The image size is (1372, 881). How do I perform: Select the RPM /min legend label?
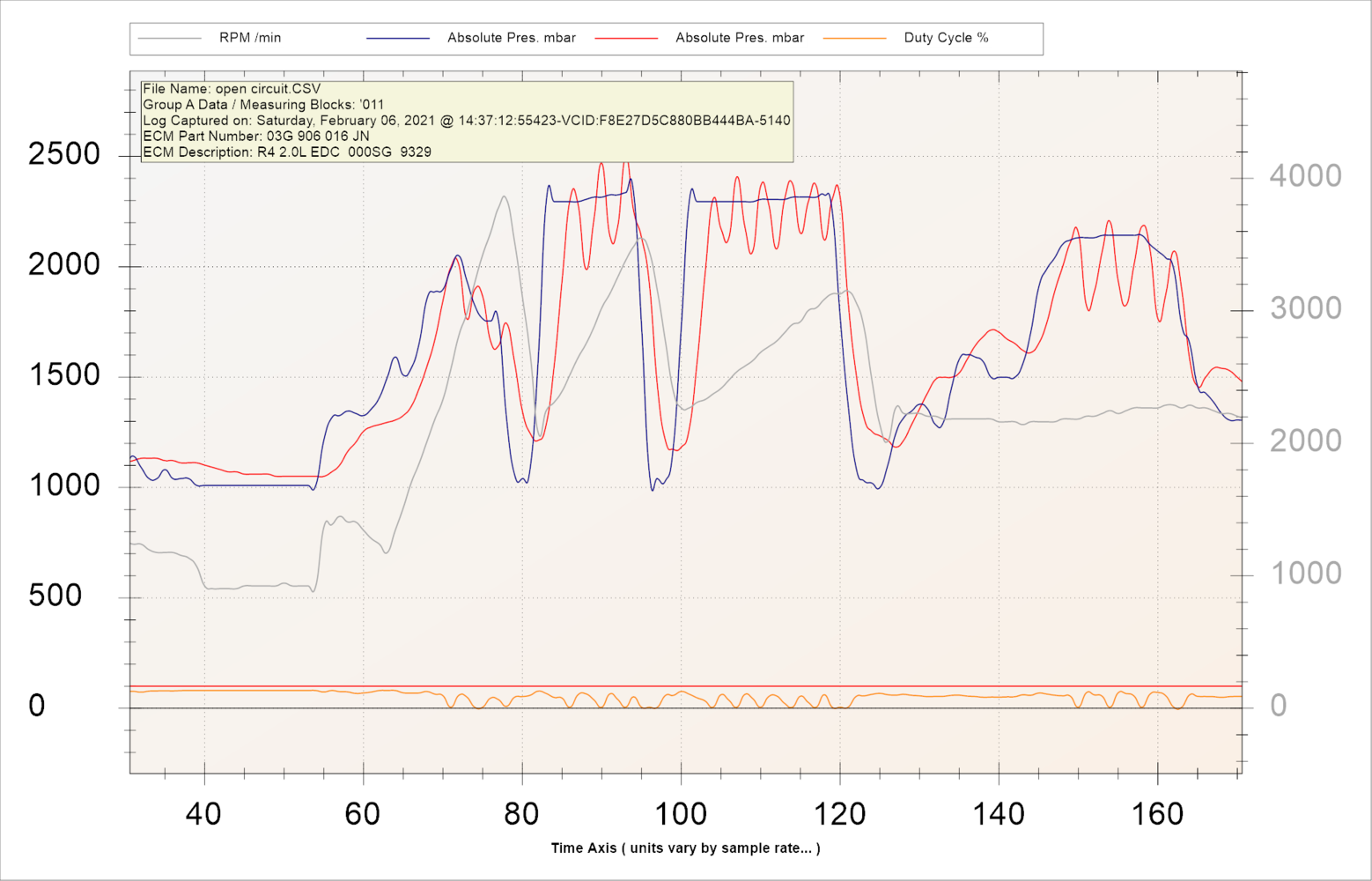click(x=250, y=38)
